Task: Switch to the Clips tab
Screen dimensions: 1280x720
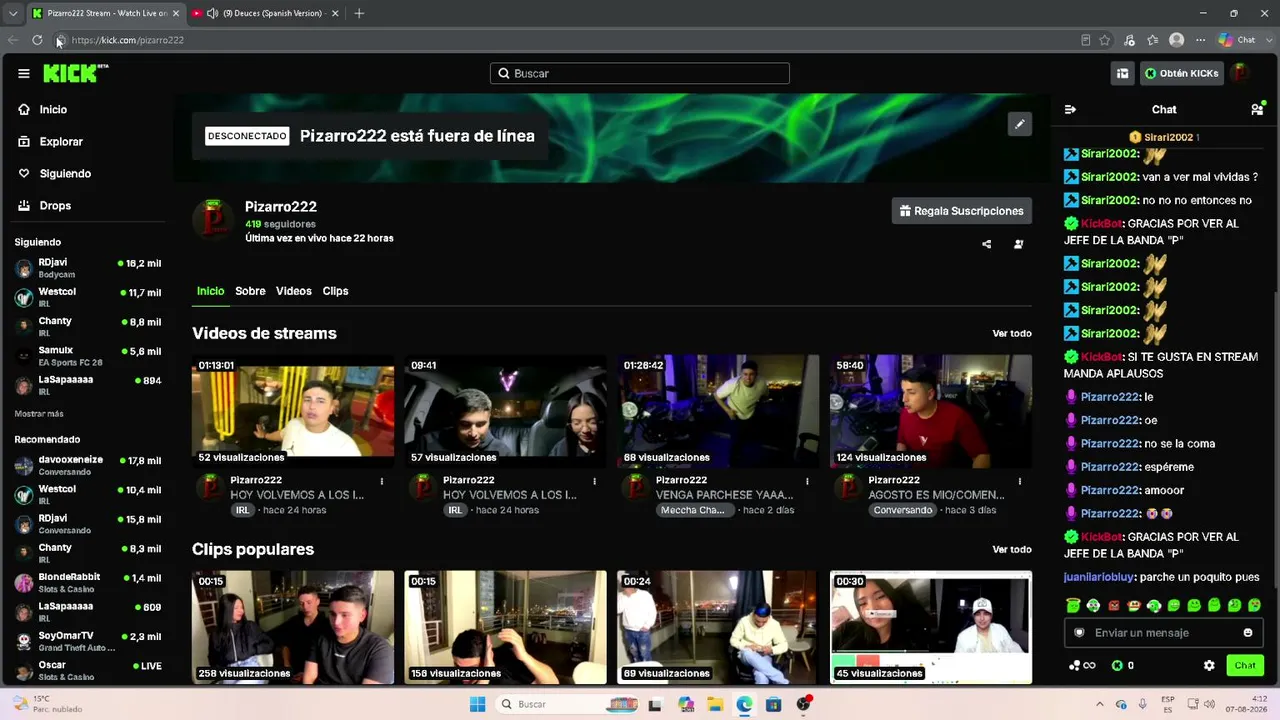Action: coord(335,291)
